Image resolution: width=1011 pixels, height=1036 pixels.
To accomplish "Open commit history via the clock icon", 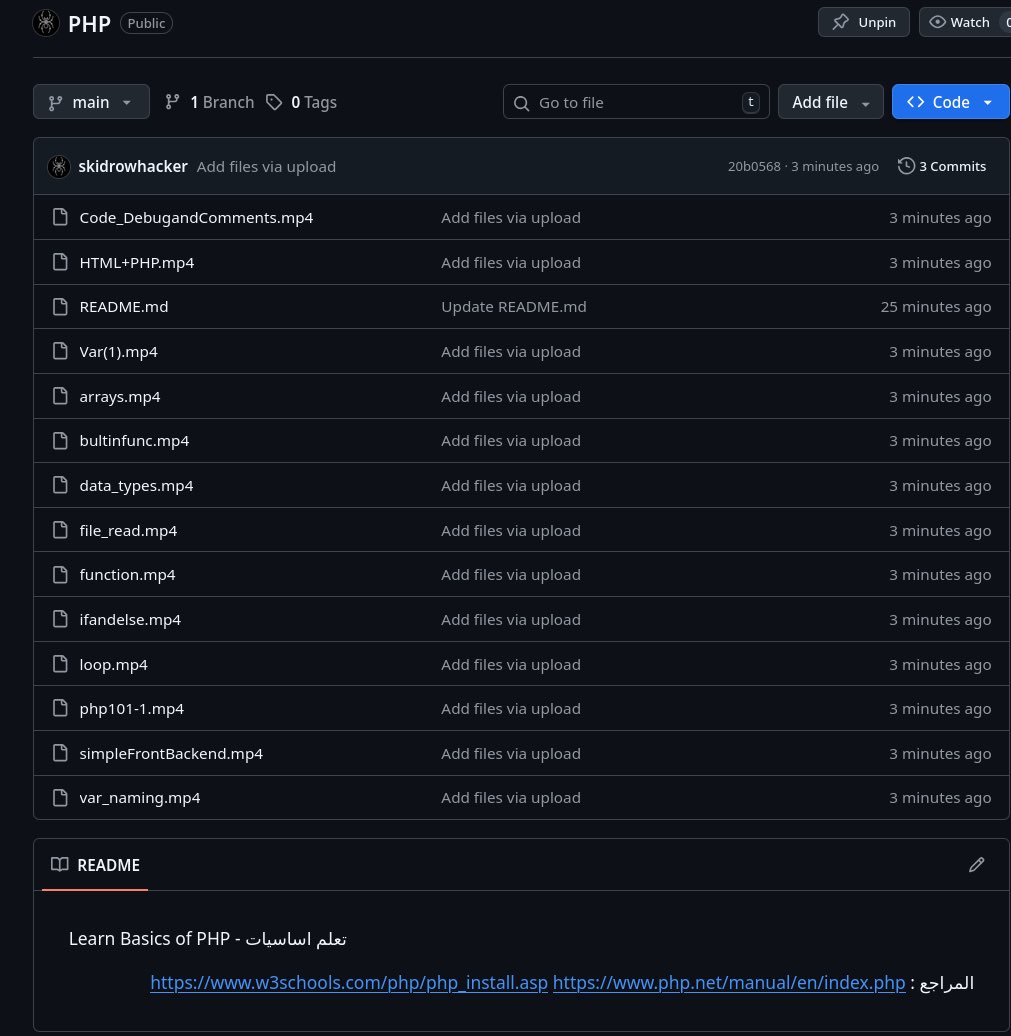I will pyautogui.click(x=906, y=166).
